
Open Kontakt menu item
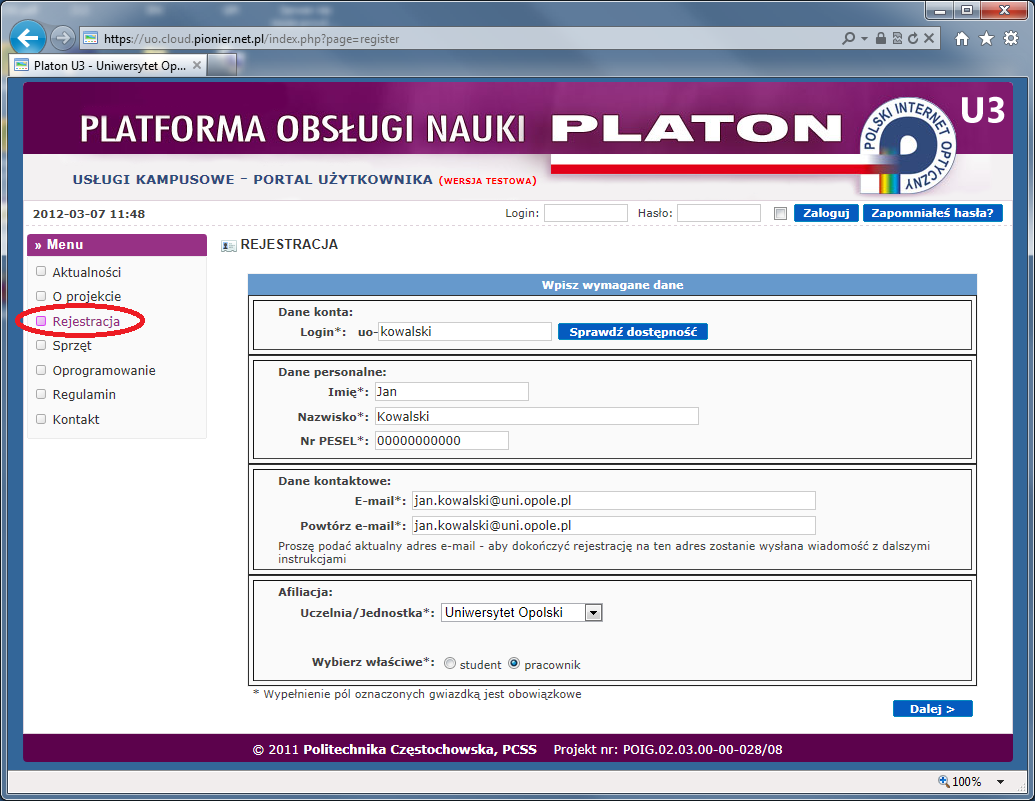coord(76,419)
